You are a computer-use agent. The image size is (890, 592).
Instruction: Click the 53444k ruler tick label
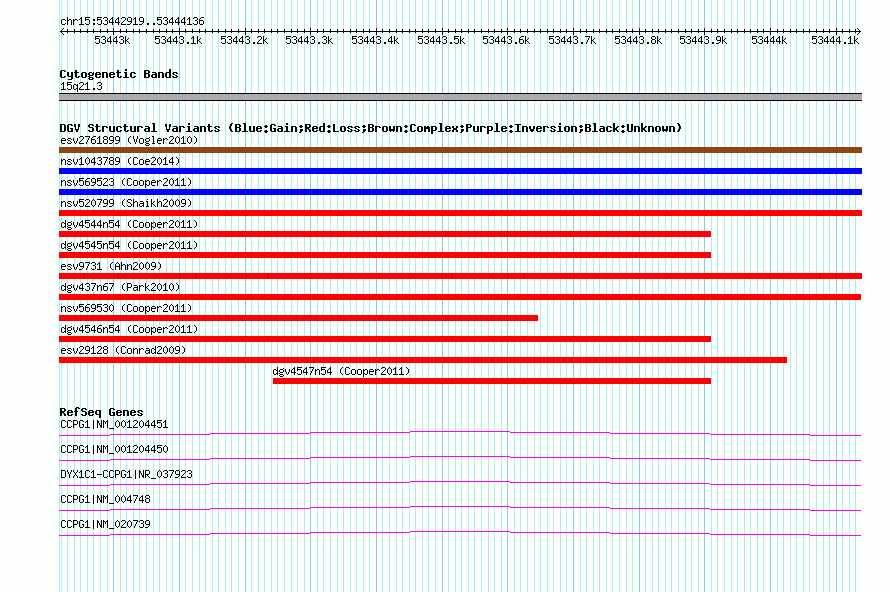[769, 41]
